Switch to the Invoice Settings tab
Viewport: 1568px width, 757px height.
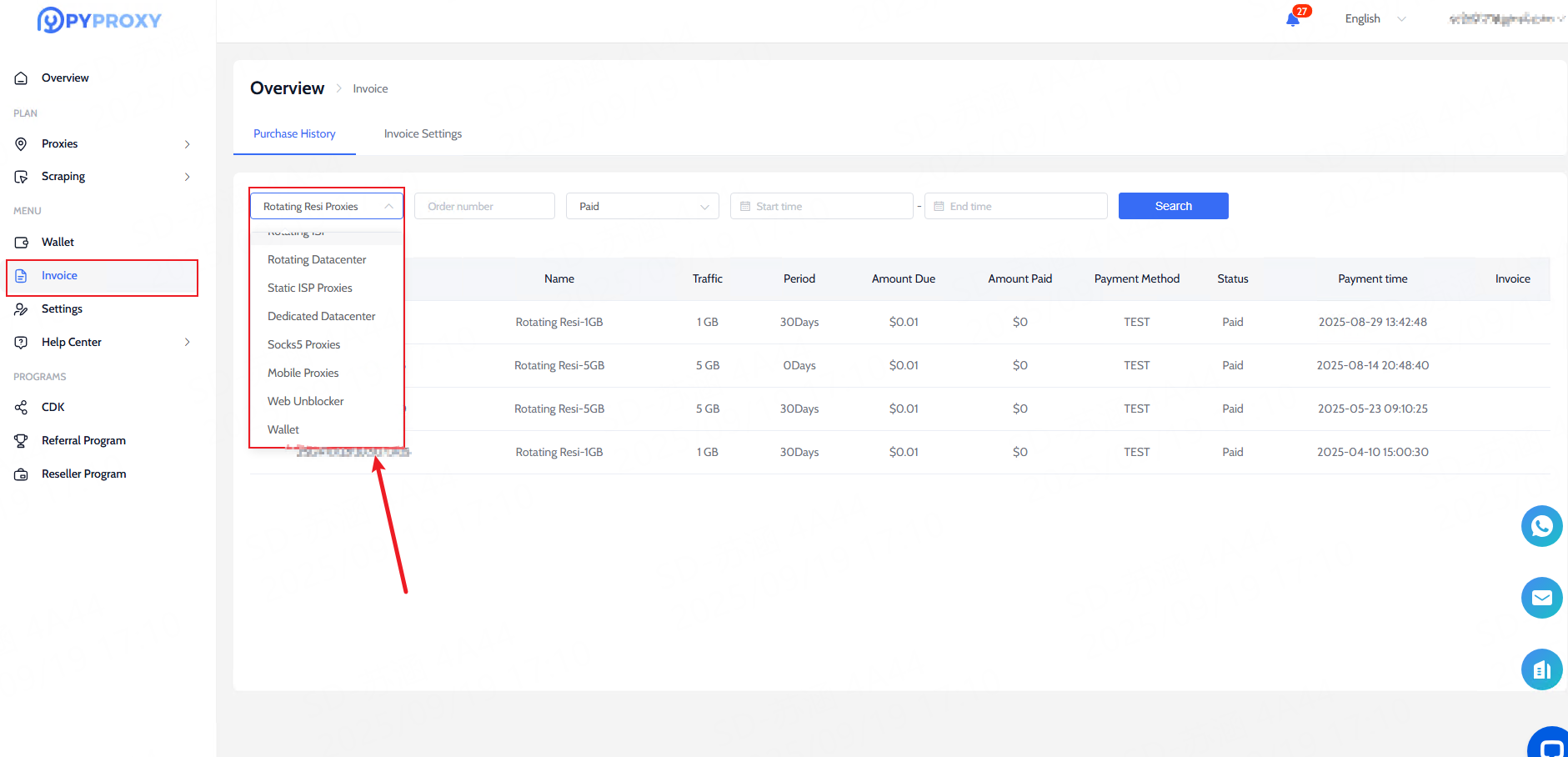tap(423, 134)
